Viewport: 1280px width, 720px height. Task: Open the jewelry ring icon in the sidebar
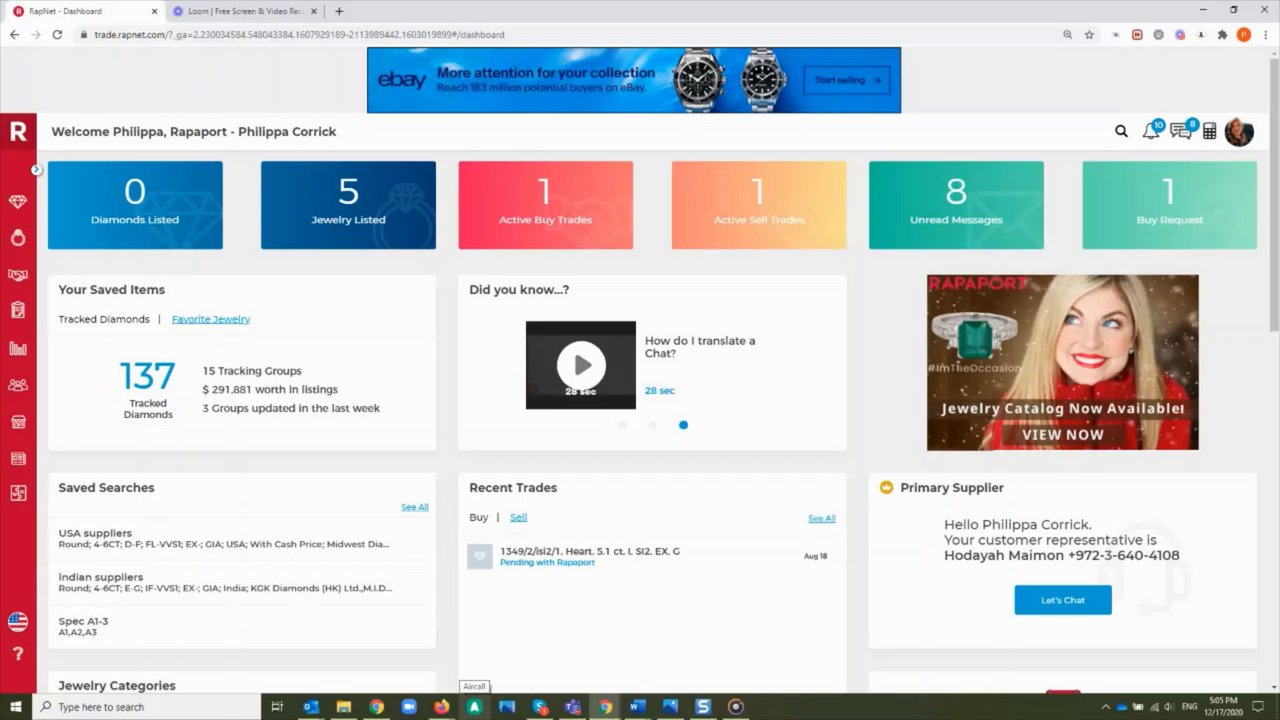pos(18,238)
